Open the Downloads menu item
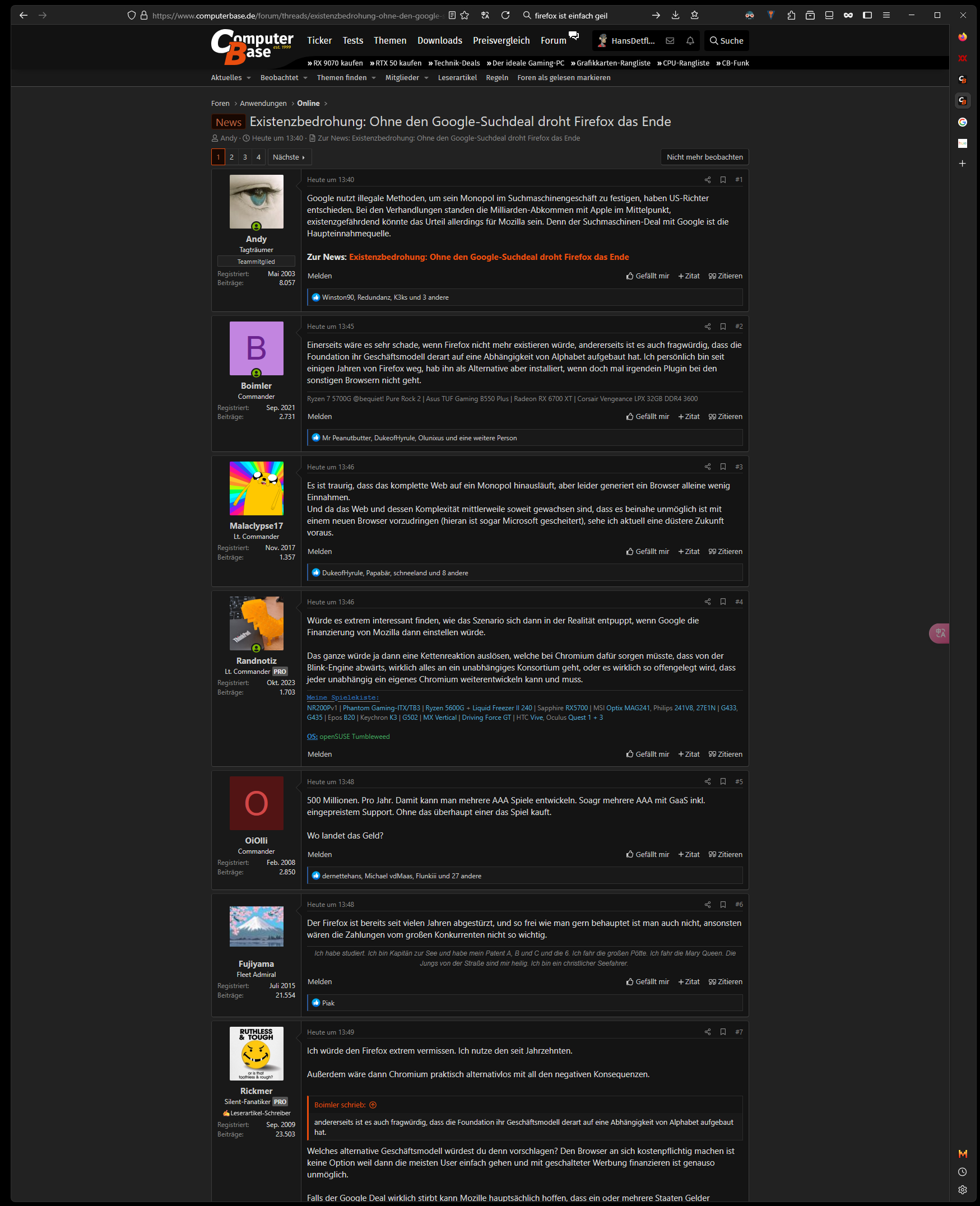Viewport: 980px width, 1206px height. (440, 41)
